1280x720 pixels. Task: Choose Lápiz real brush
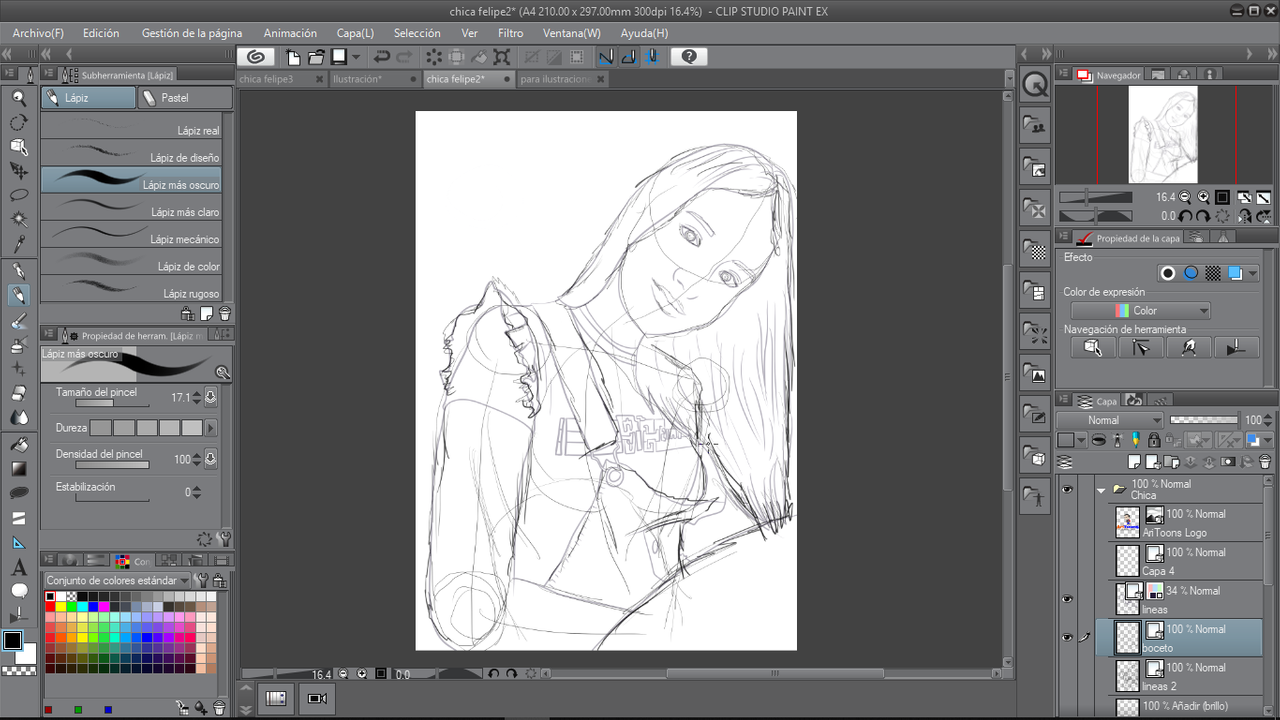(x=131, y=127)
